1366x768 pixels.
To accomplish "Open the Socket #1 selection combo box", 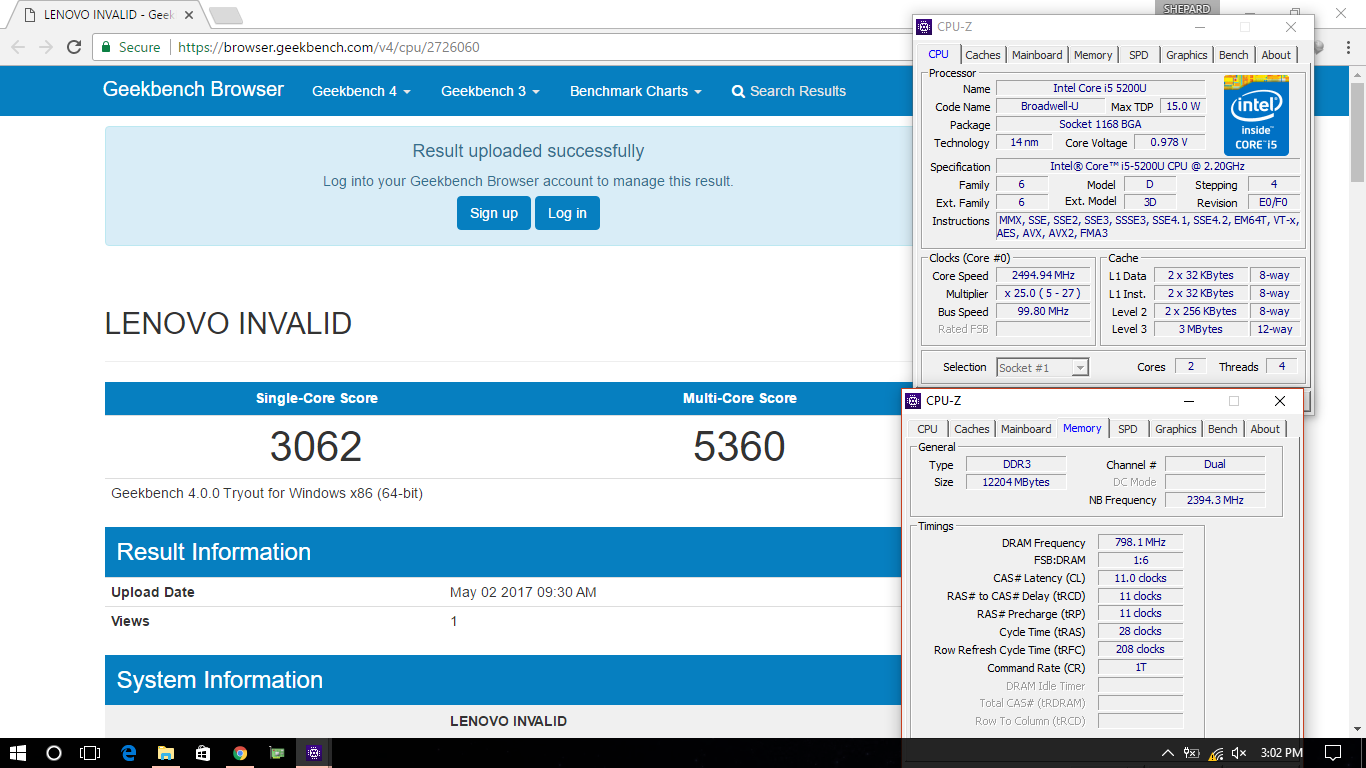I will click(x=1042, y=368).
